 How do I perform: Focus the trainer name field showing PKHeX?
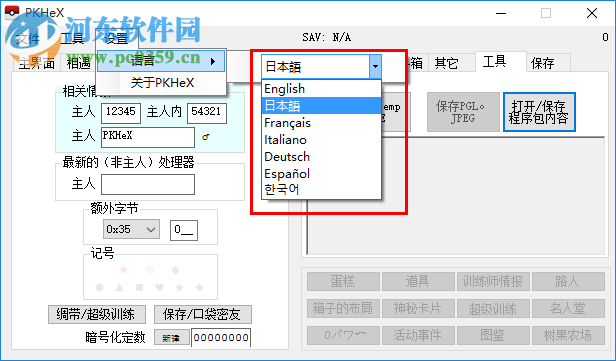148,137
